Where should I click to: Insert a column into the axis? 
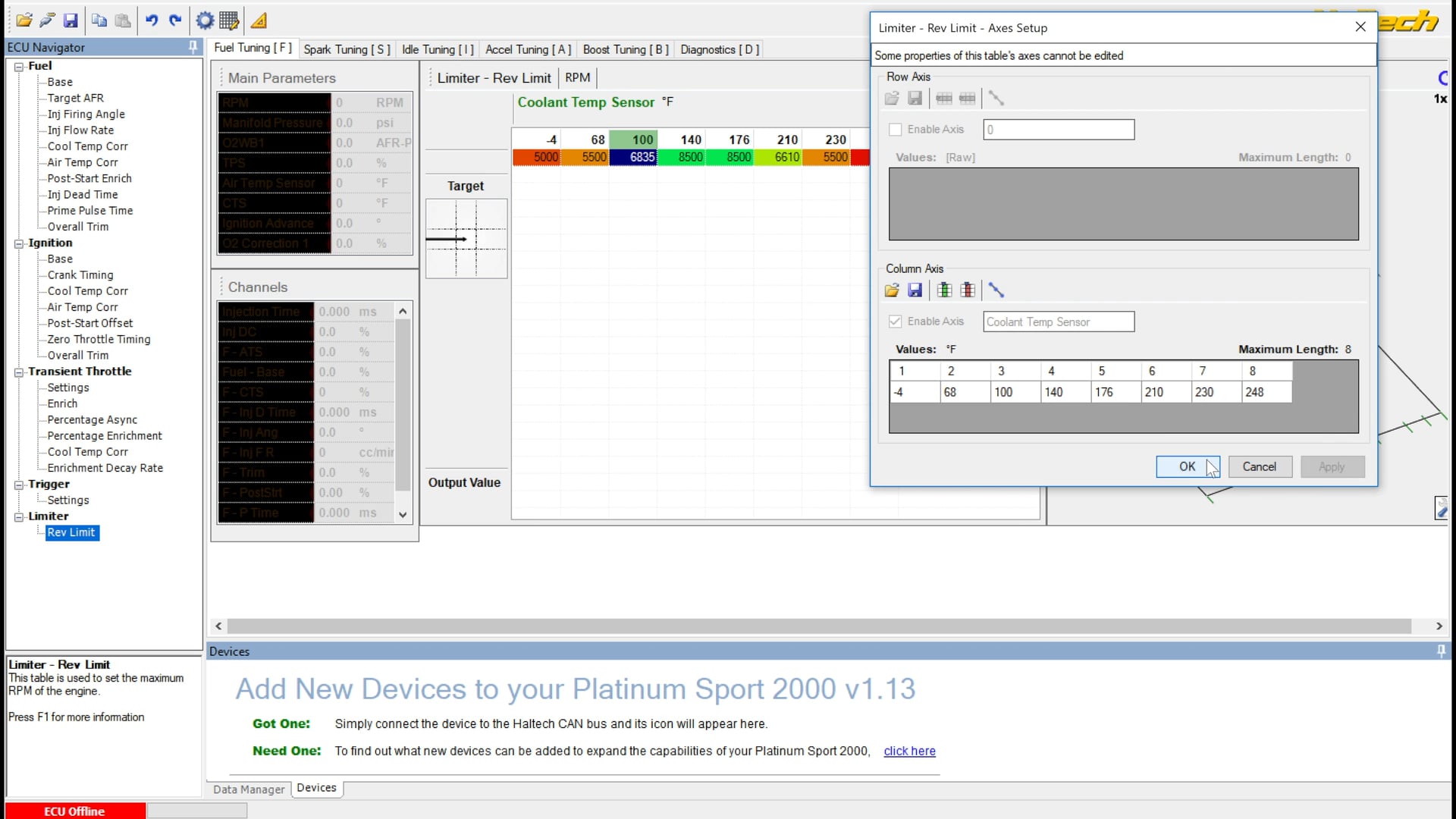pyautogui.click(x=944, y=290)
